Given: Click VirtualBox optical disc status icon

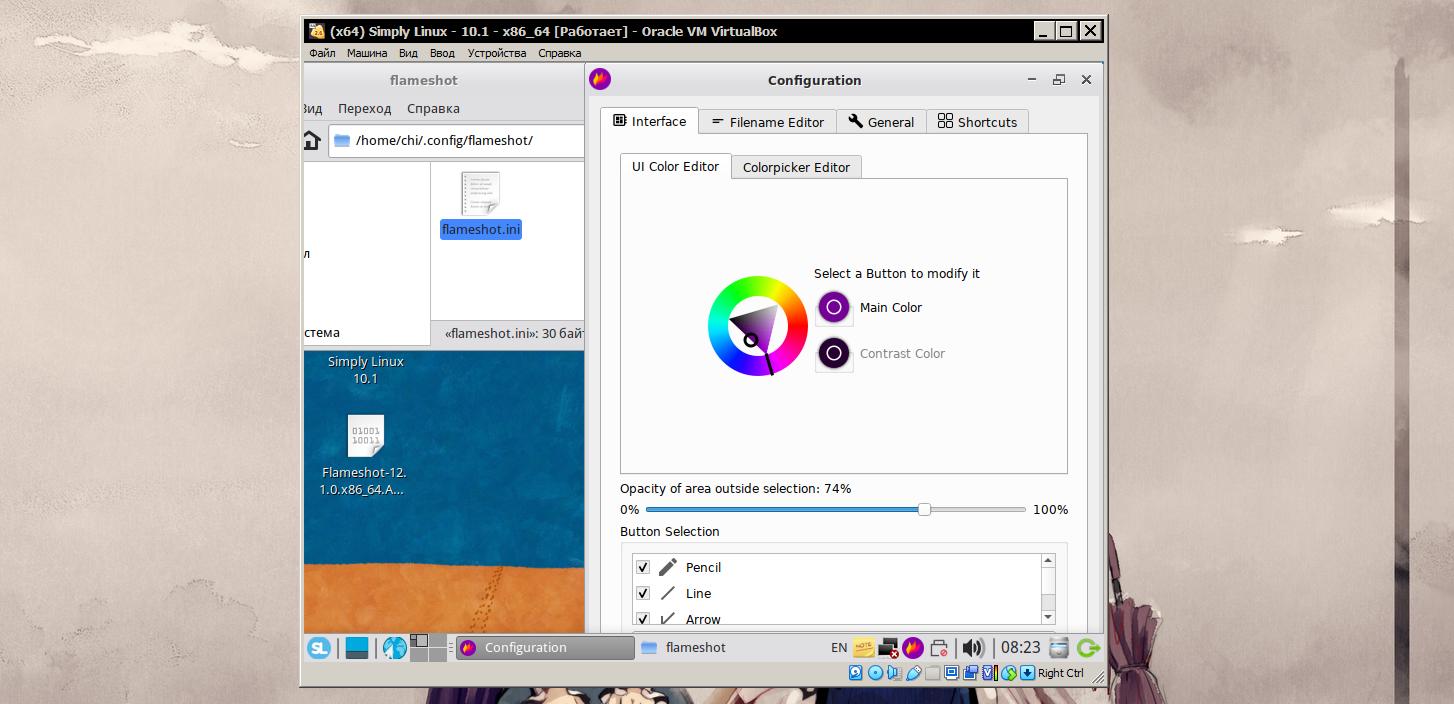Looking at the screenshot, I should [875, 673].
